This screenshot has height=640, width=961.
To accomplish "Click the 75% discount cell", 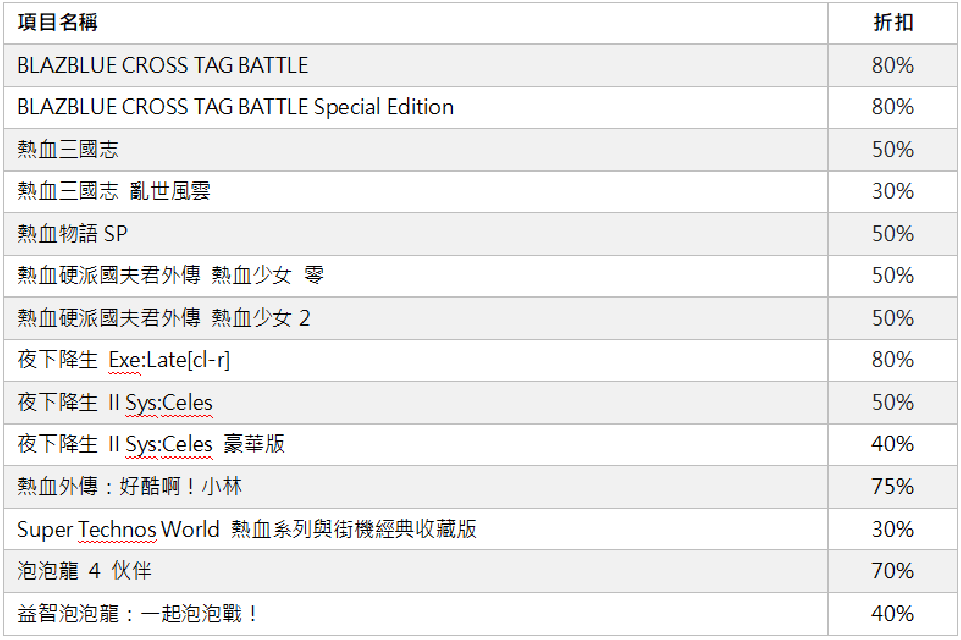I will pos(892,487).
